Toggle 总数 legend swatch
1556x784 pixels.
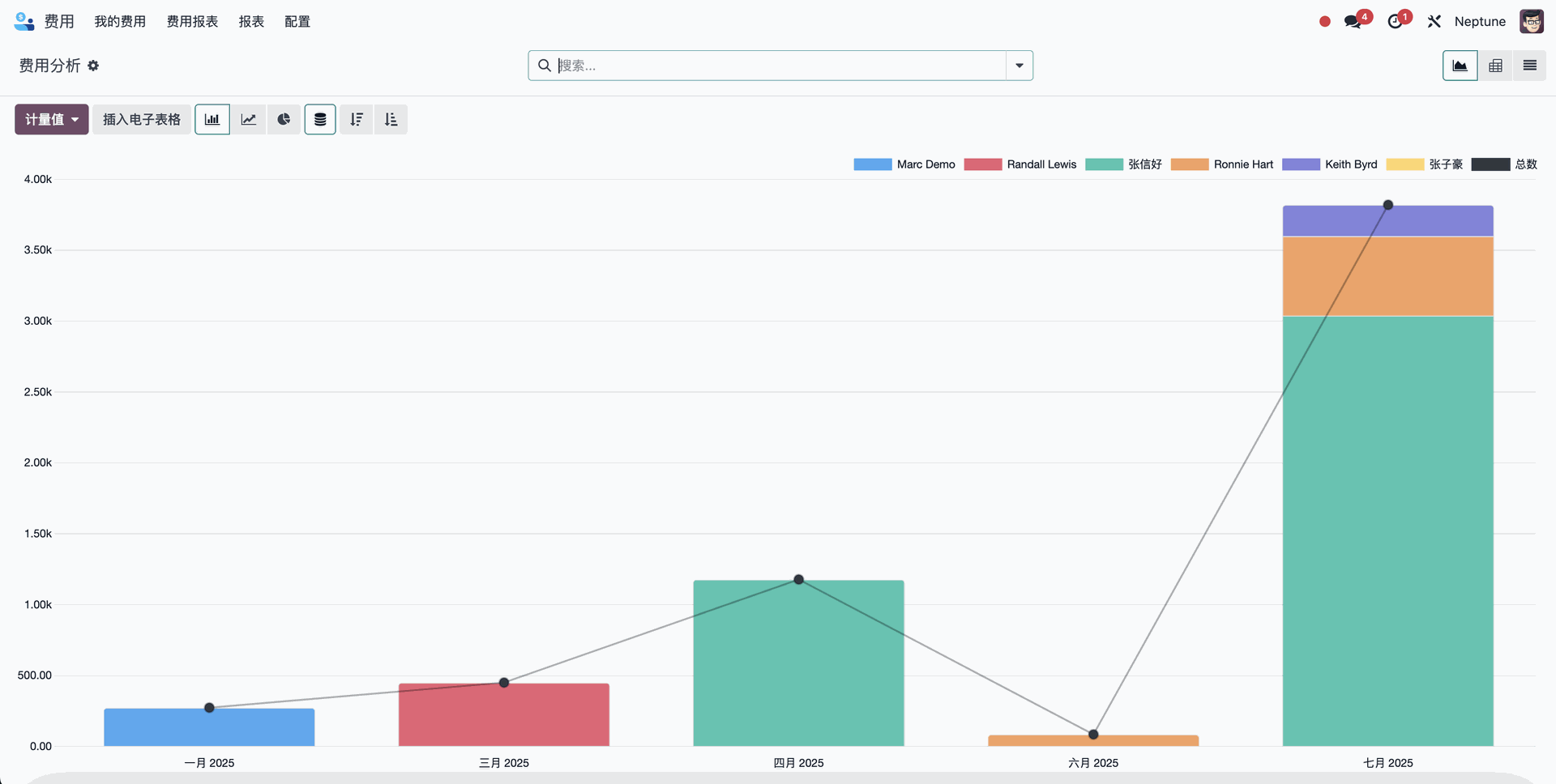coord(1491,164)
